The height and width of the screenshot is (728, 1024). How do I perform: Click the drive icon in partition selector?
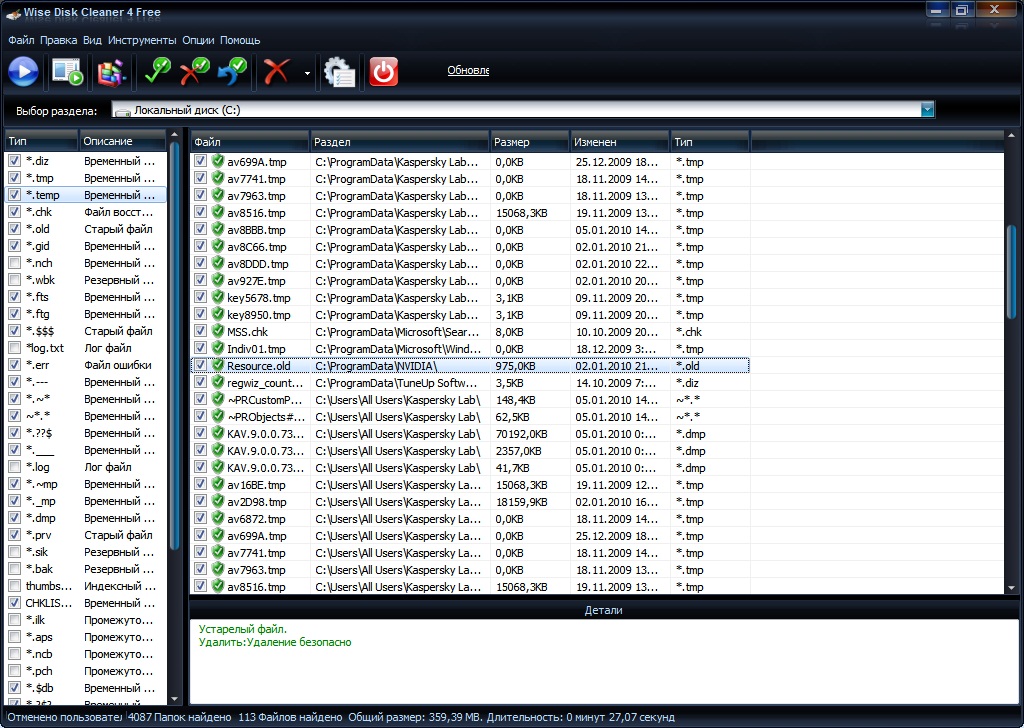coord(122,111)
